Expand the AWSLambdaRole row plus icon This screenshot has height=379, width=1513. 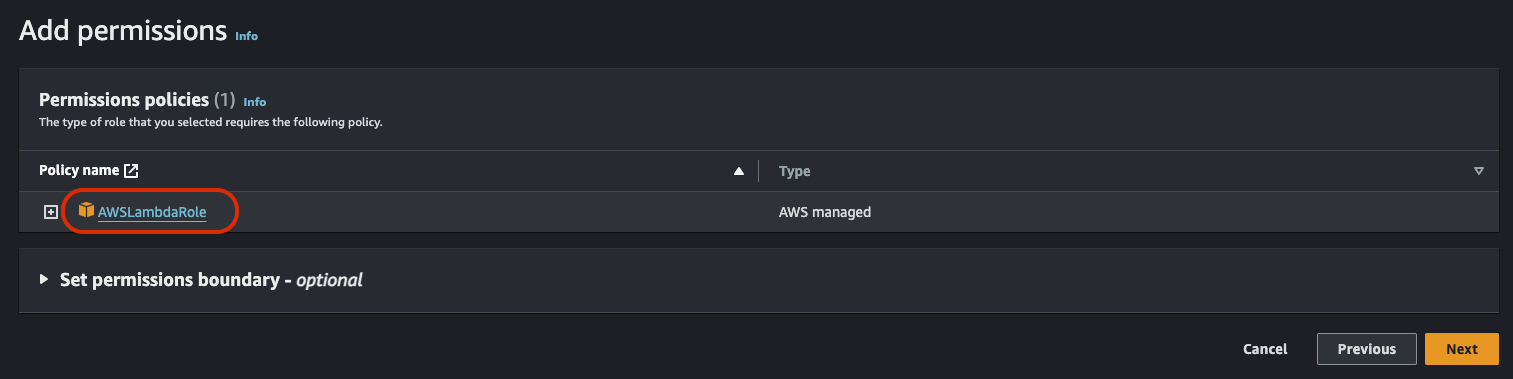(51, 212)
